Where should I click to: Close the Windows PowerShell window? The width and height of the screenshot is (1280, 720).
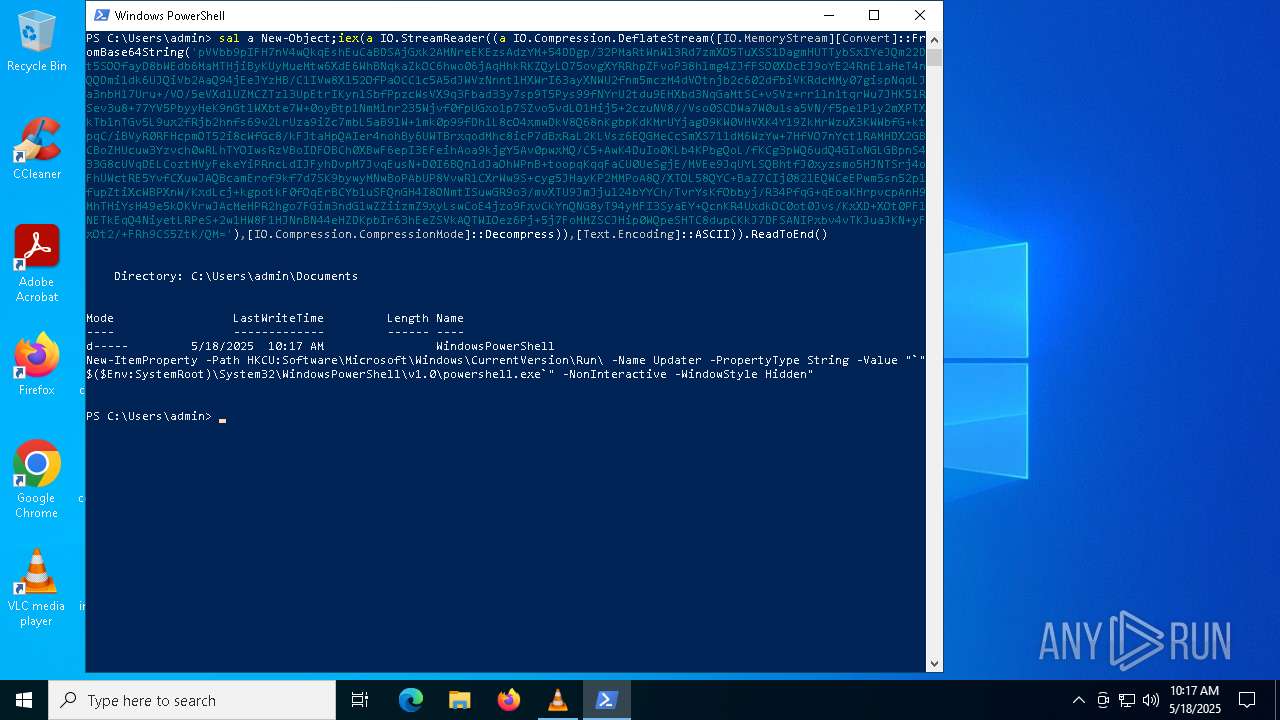(920, 15)
